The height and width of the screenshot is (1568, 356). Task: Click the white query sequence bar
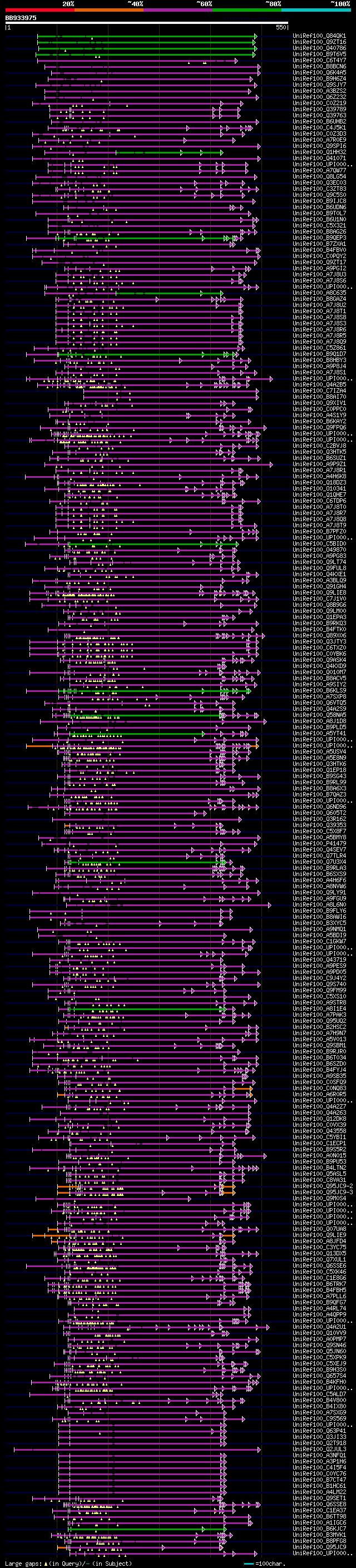[147, 23]
